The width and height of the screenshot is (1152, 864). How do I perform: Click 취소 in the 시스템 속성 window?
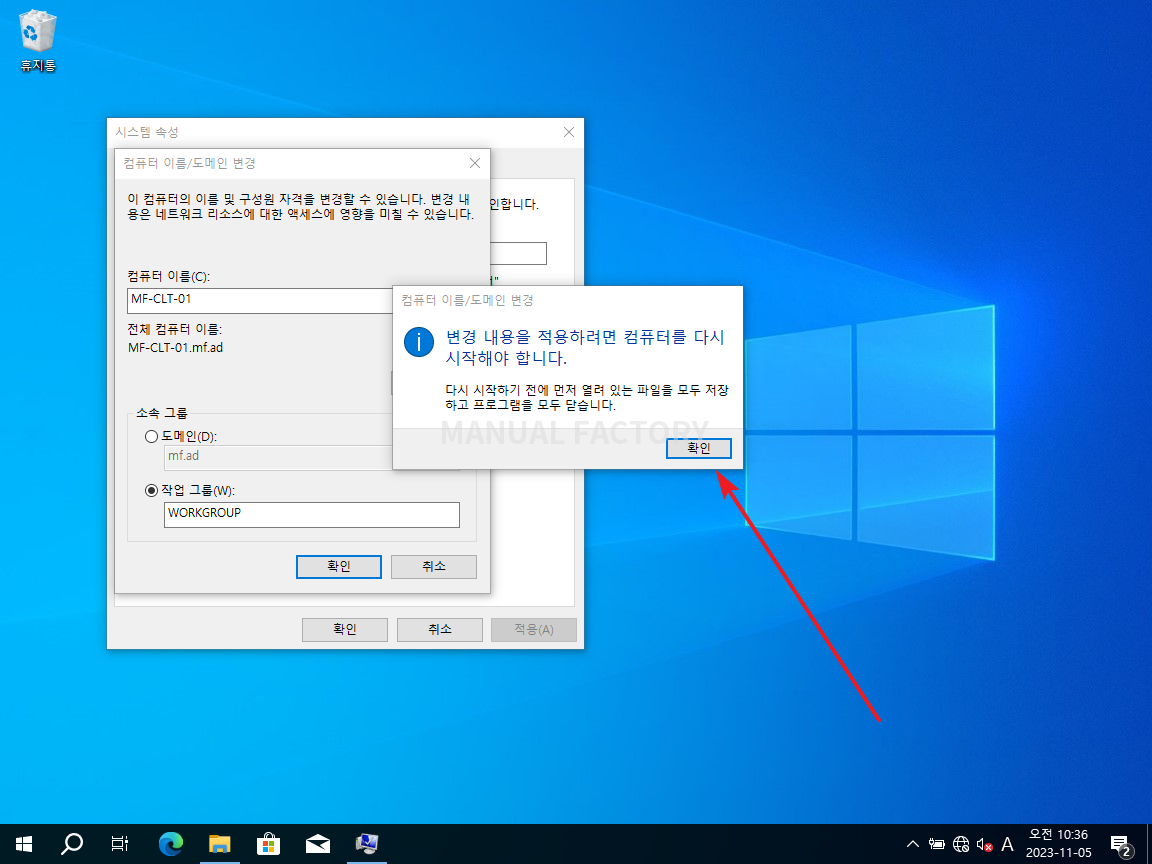pyautogui.click(x=439, y=630)
